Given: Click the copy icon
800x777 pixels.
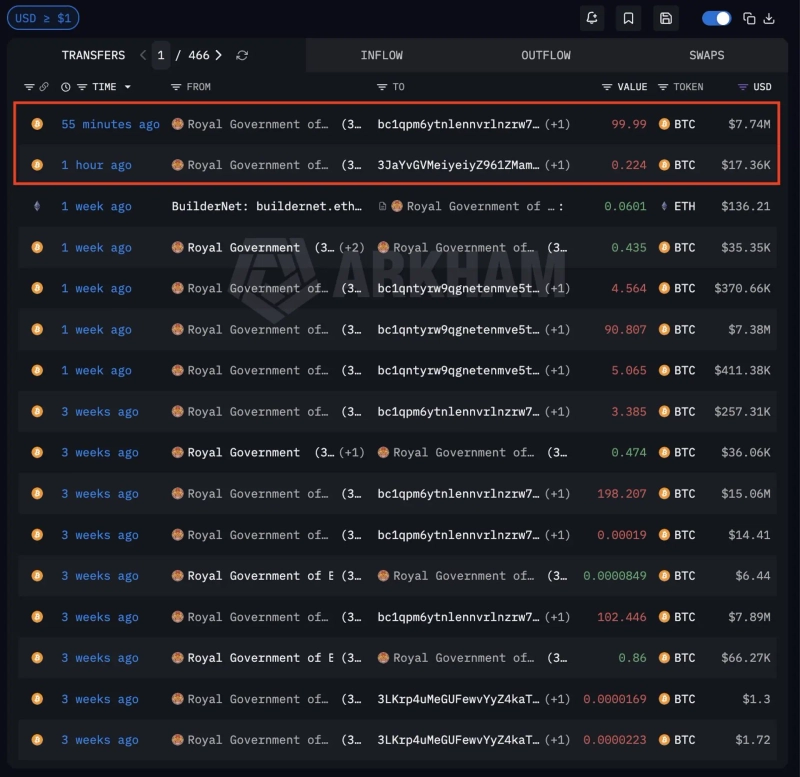Looking at the screenshot, I should pyautogui.click(x=749, y=18).
